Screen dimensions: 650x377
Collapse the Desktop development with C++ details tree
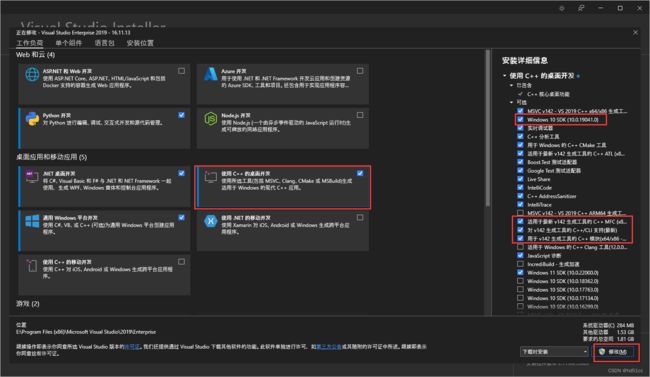[504, 75]
